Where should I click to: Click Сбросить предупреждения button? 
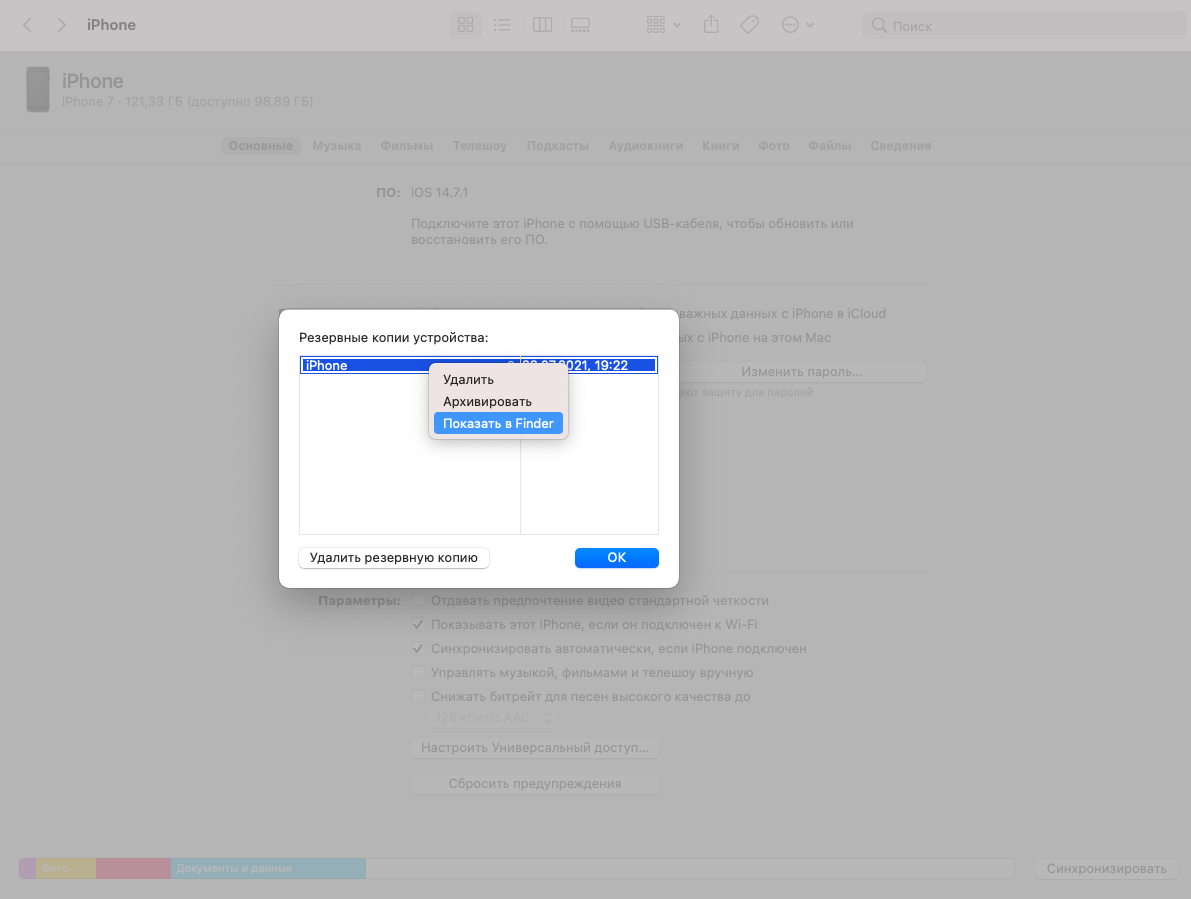click(x=535, y=784)
